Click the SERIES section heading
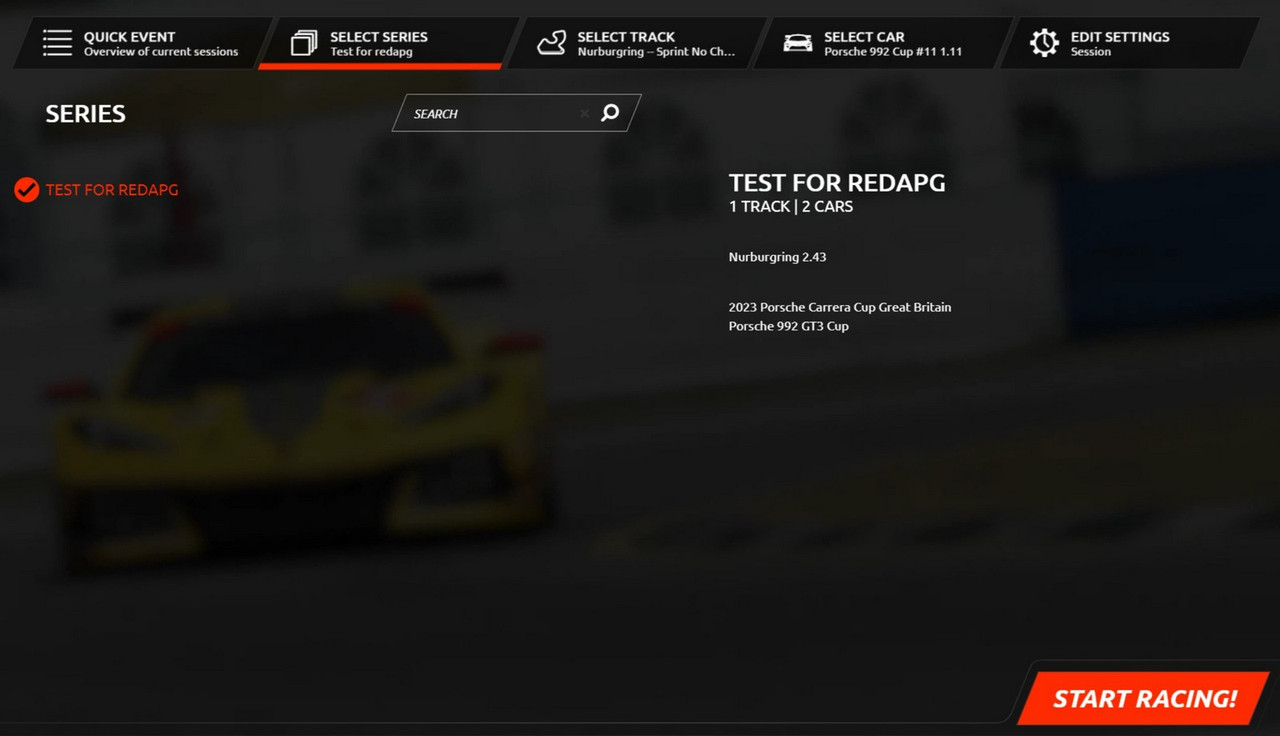This screenshot has height=736, width=1280. (85, 114)
